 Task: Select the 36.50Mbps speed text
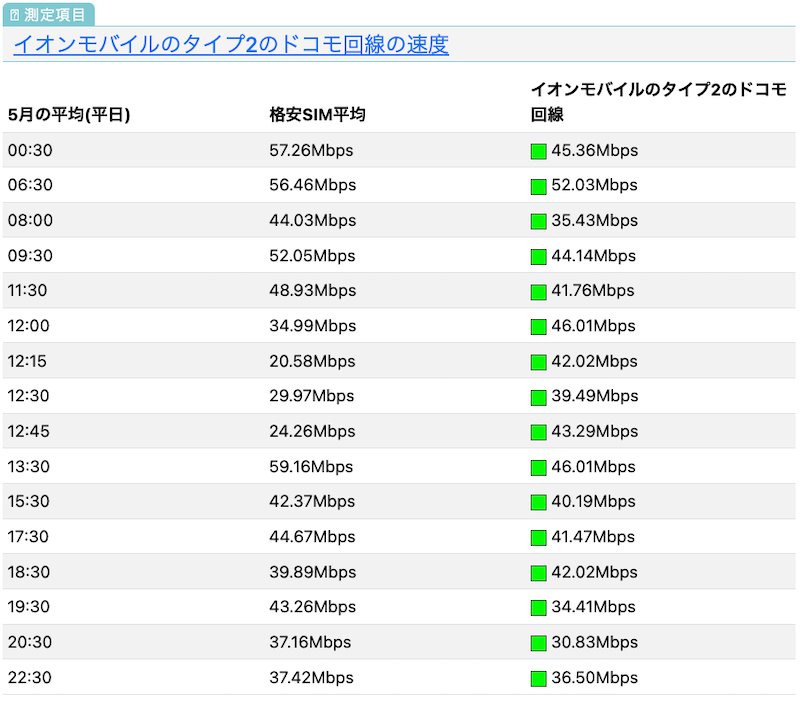(x=595, y=678)
